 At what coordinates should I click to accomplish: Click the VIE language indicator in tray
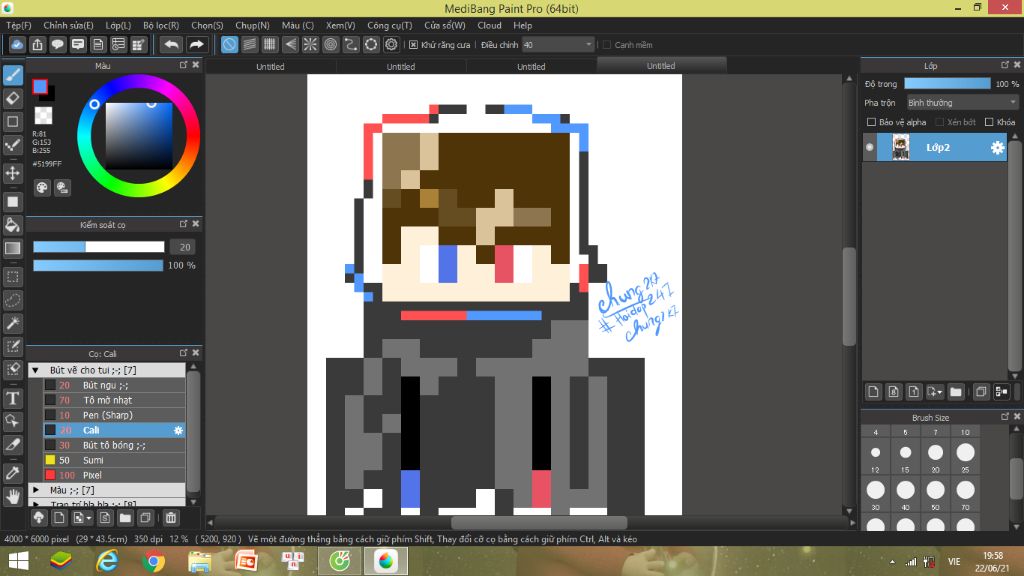point(954,562)
